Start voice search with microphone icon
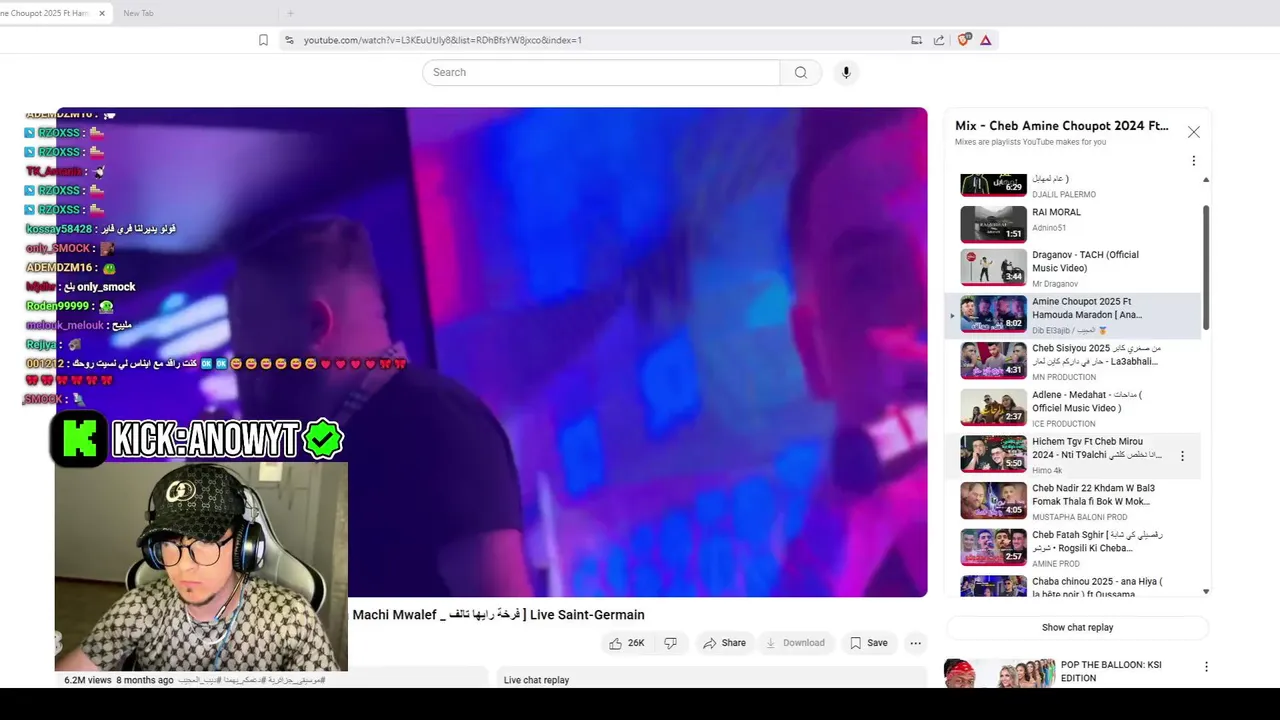Image resolution: width=1280 pixels, height=720 pixels. tap(846, 72)
